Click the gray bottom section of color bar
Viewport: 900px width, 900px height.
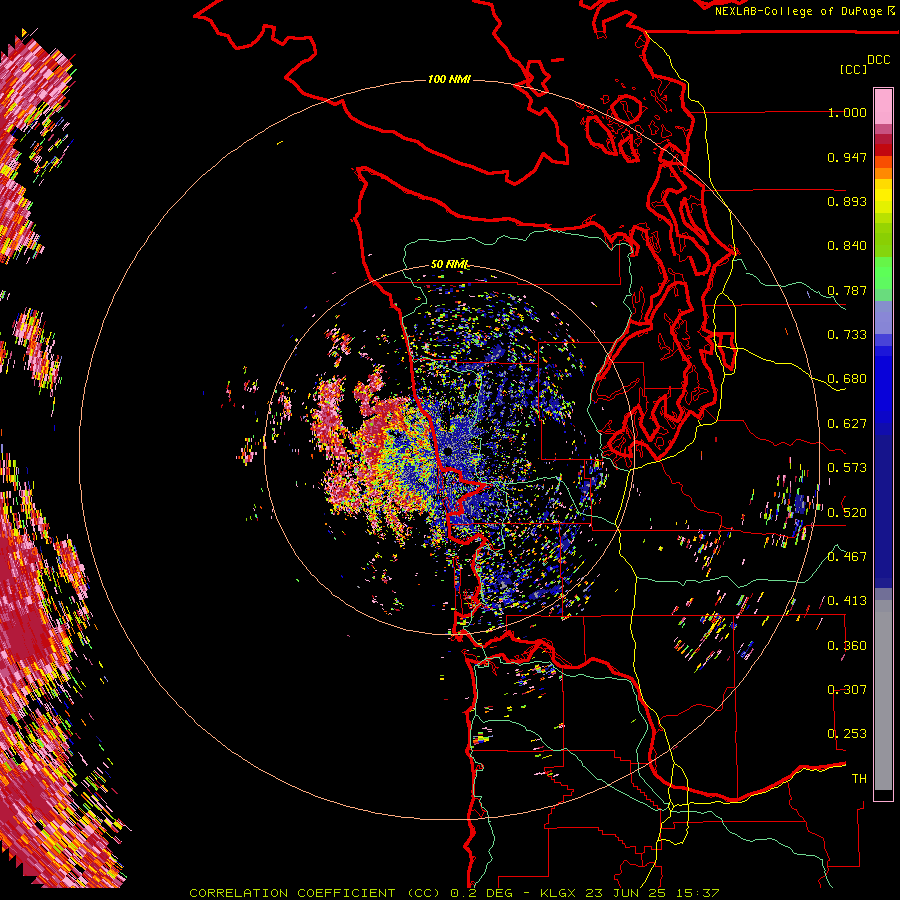[x=883, y=695]
